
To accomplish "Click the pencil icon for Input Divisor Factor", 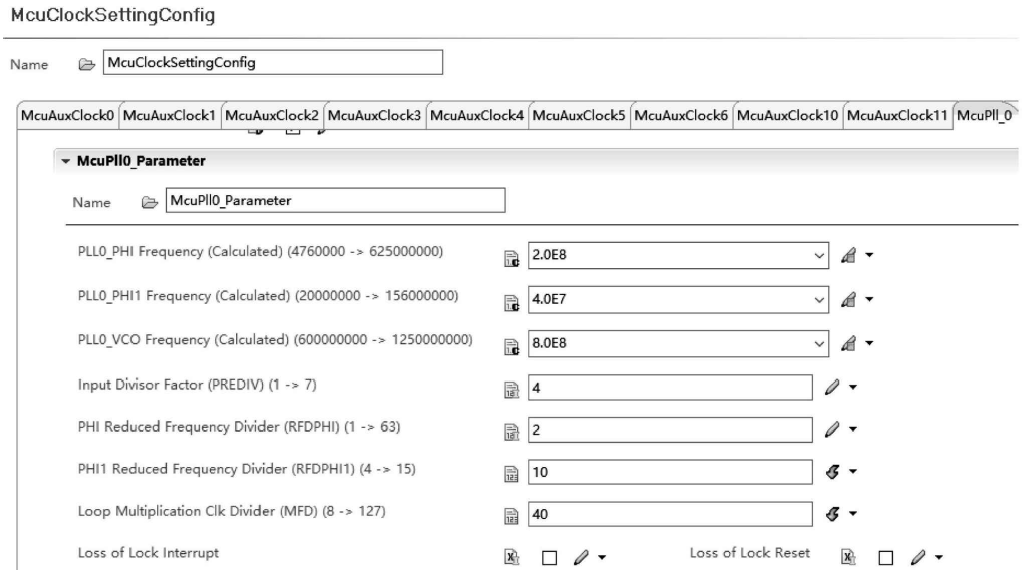I will point(832,387).
